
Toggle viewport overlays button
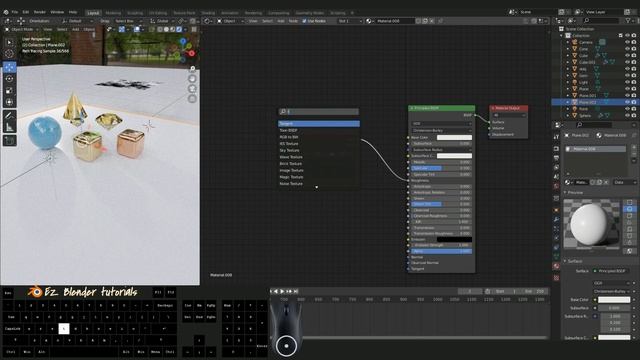click(x=137, y=29)
